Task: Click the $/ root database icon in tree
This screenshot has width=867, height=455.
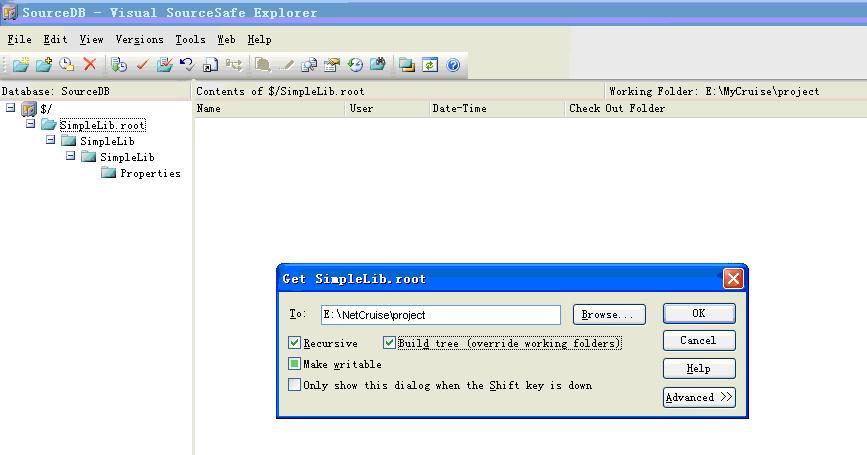Action: coord(29,109)
